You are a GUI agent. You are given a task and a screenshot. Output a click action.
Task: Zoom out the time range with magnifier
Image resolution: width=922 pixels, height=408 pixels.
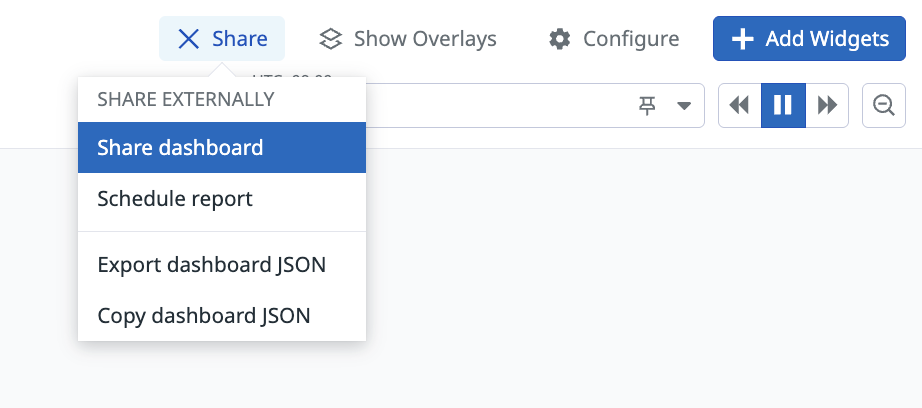884,106
